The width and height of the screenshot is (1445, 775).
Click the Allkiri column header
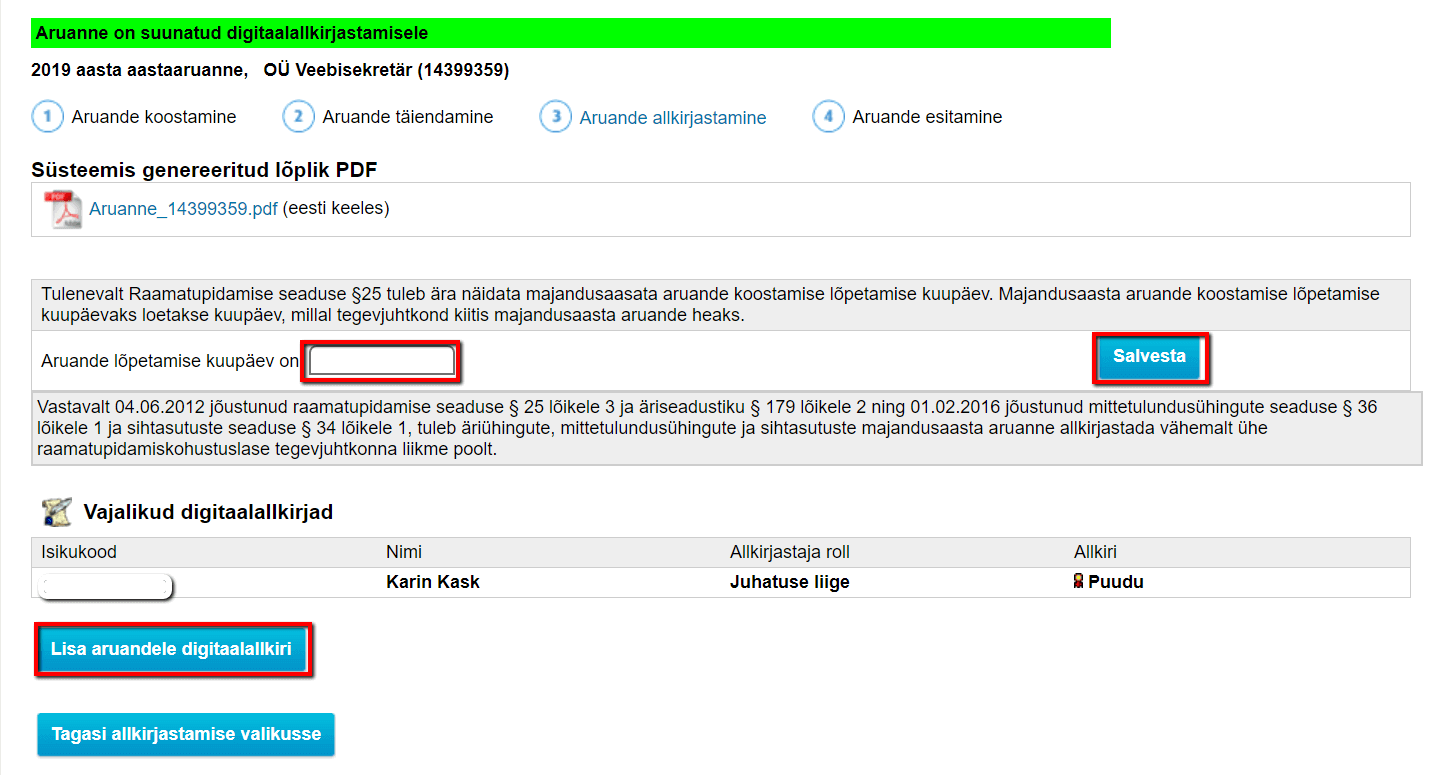click(x=1095, y=552)
